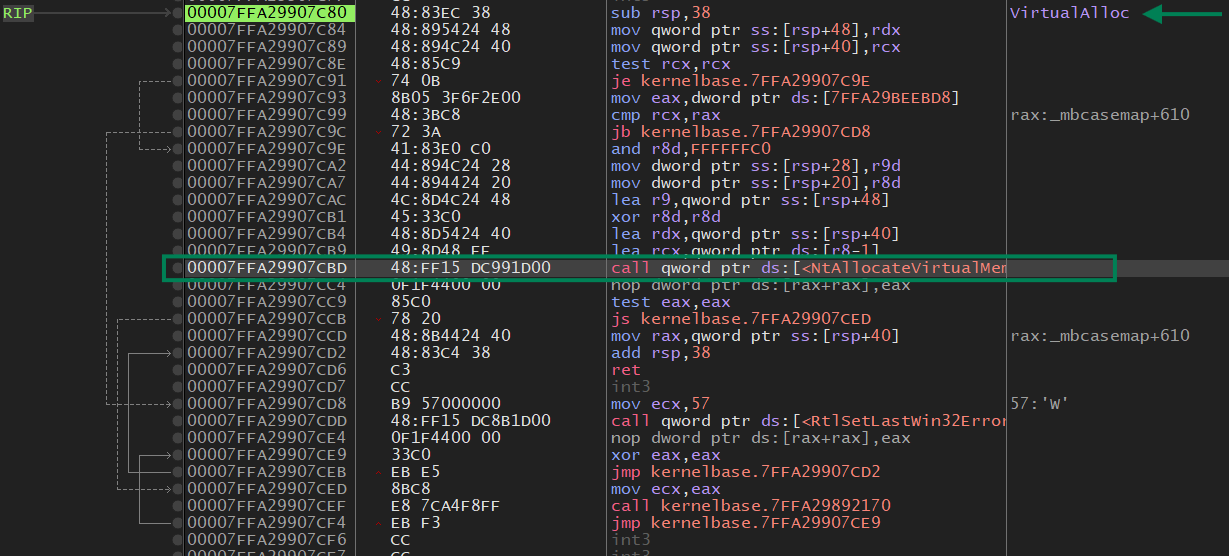This screenshot has width=1229, height=556.
Task: Select address 00007FFA29907CBD
Action: (x=267, y=268)
